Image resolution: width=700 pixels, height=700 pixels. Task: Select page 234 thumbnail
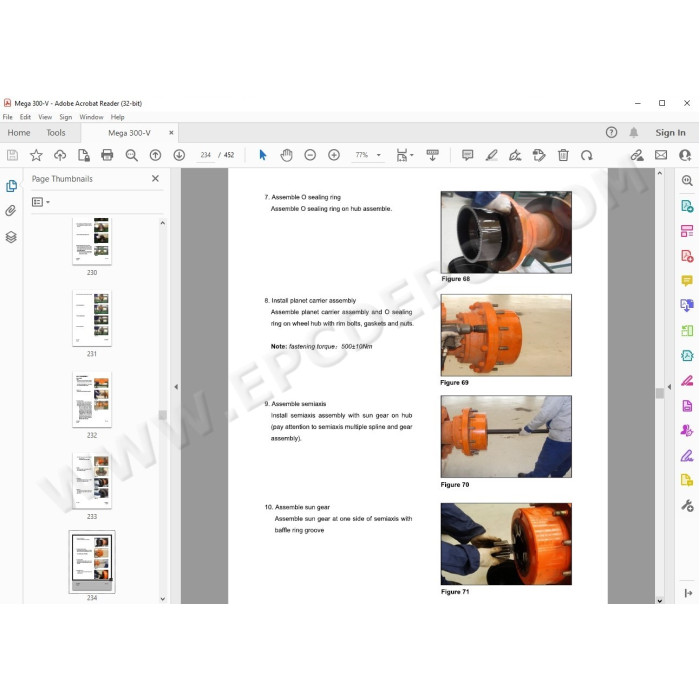(92, 562)
